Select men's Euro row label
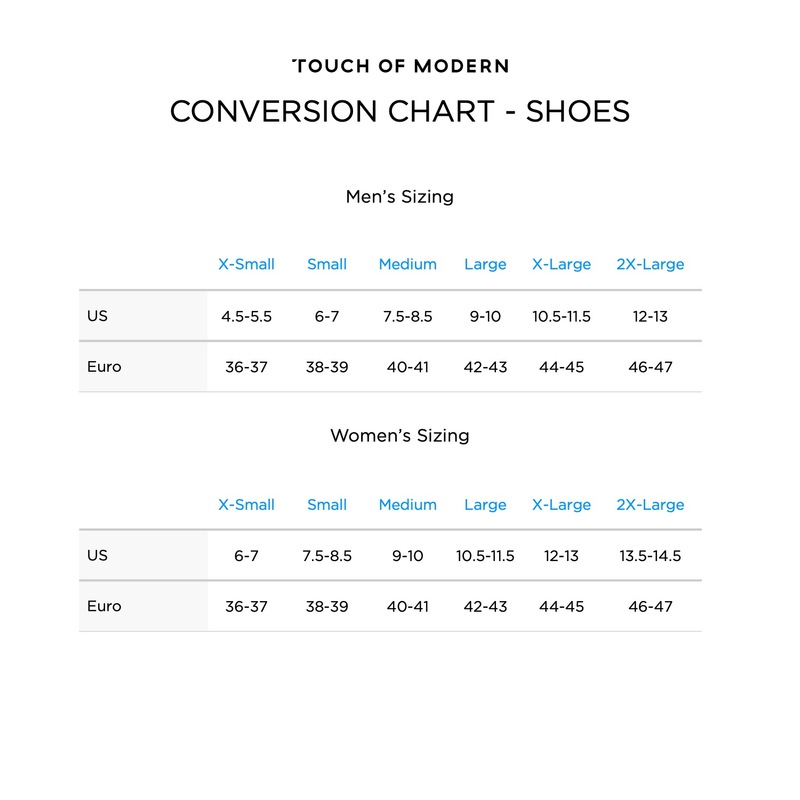 pos(104,367)
